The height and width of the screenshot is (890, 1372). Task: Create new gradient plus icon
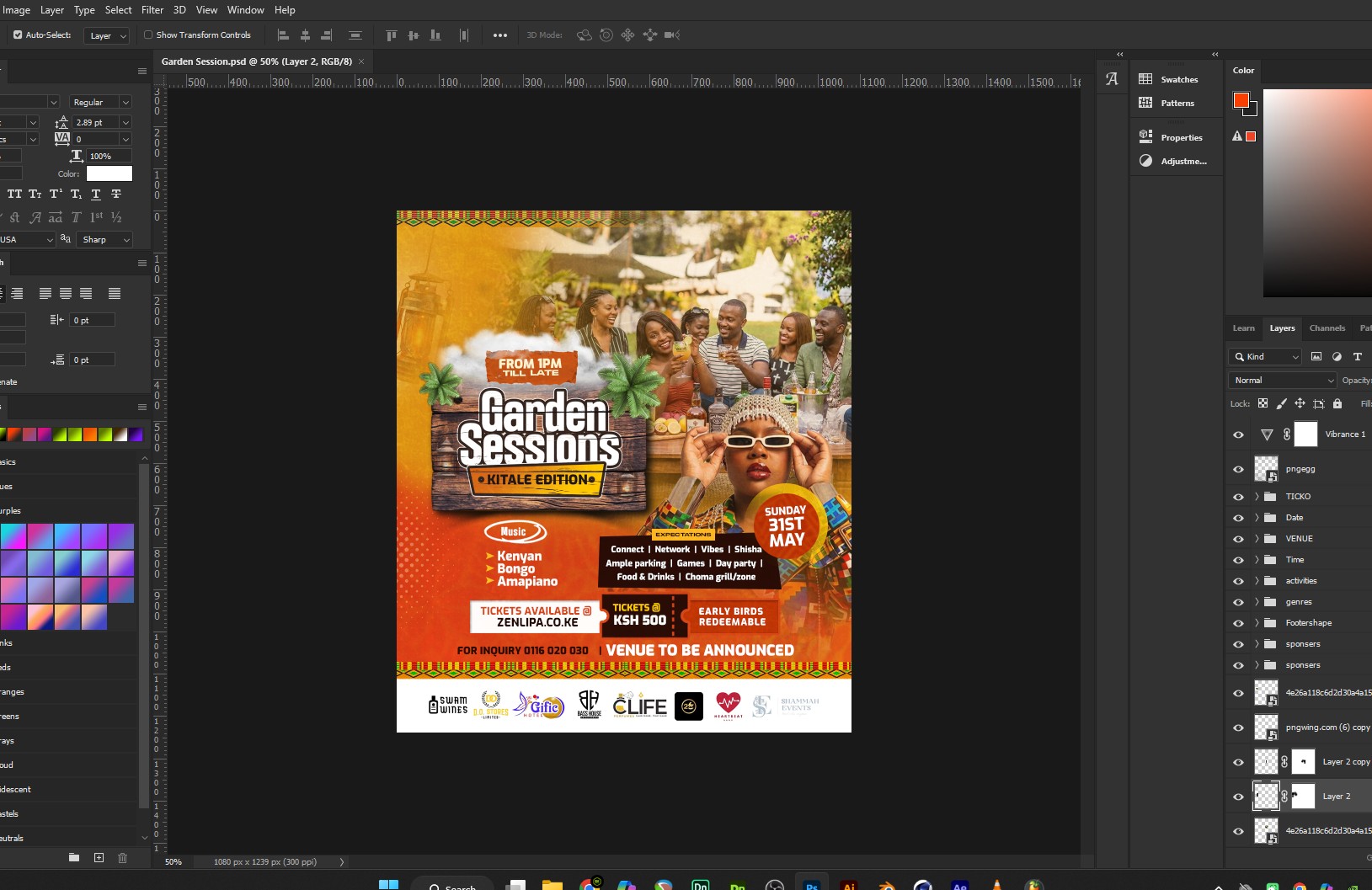[x=99, y=858]
